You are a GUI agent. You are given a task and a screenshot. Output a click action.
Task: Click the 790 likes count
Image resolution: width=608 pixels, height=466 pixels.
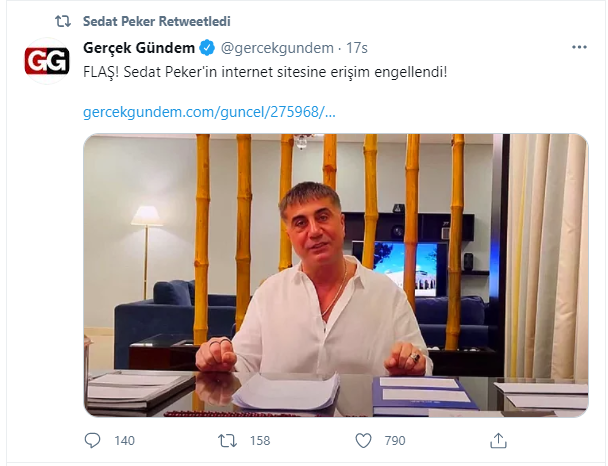[x=395, y=441]
